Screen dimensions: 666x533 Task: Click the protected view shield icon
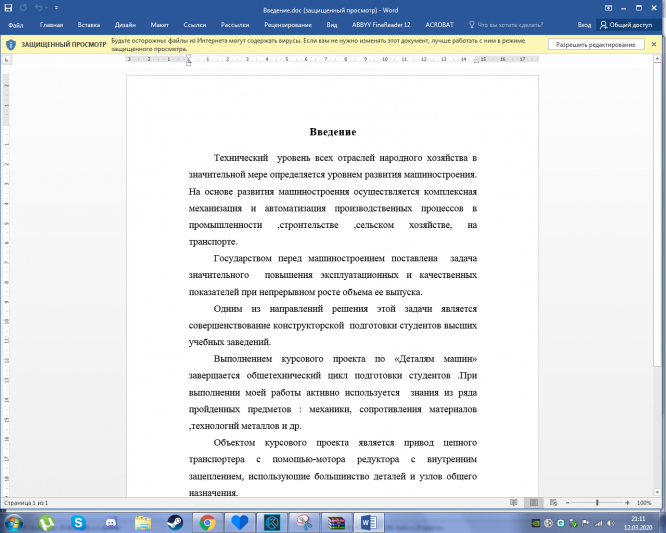(11, 45)
